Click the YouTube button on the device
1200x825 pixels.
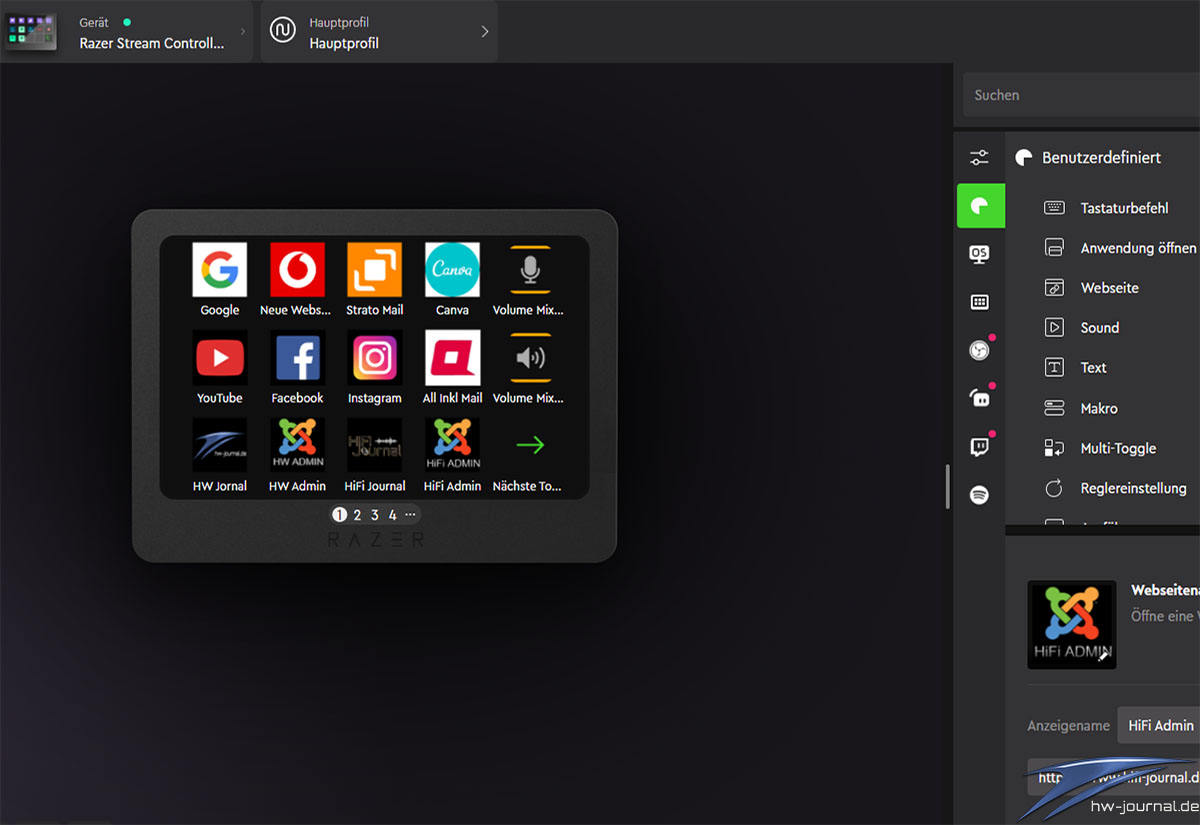pos(220,358)
